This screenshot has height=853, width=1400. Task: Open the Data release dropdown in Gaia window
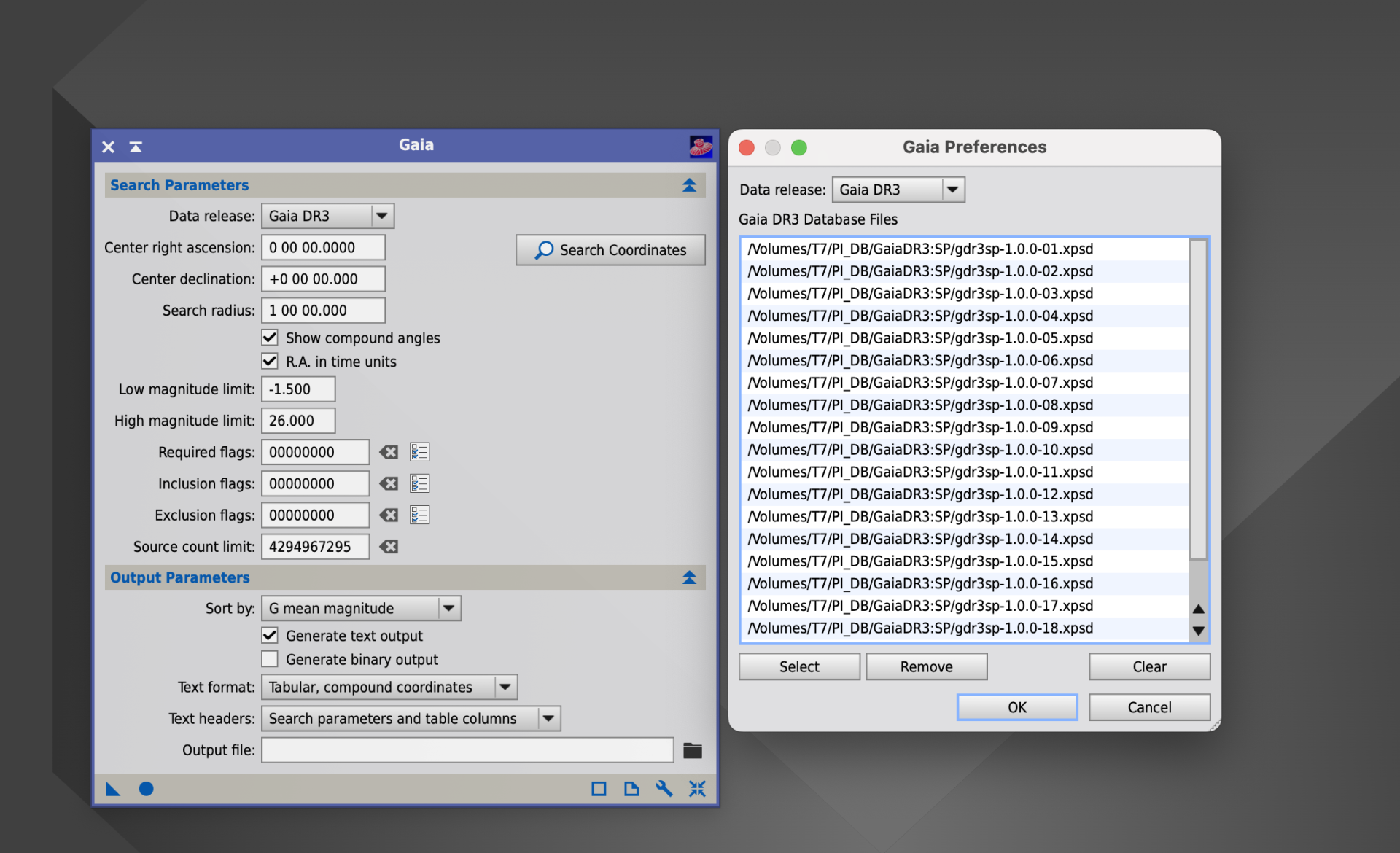click(x=328, y=216)
